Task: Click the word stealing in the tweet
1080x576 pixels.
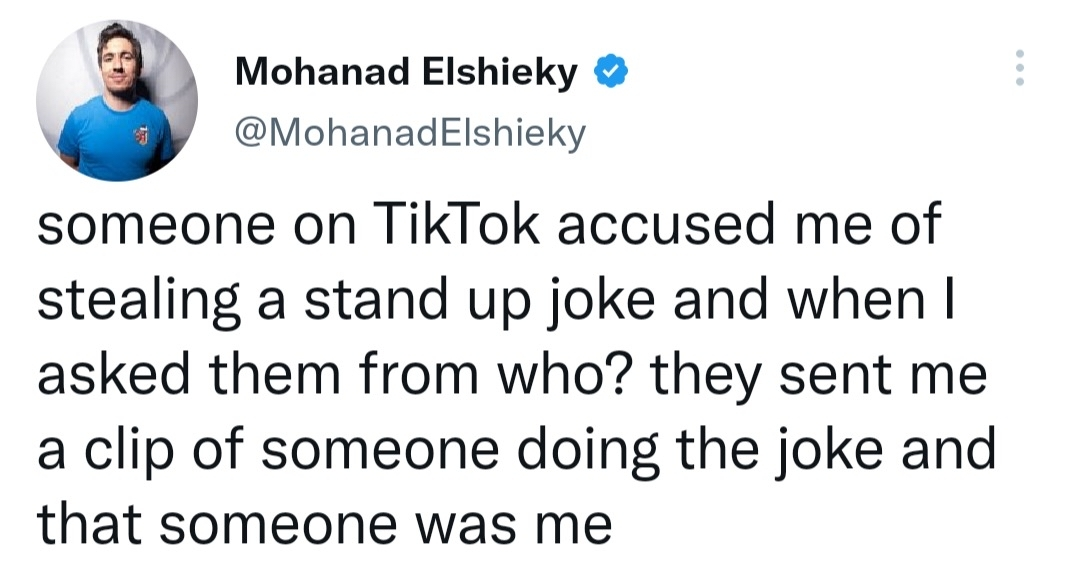Action: [139, 300]
